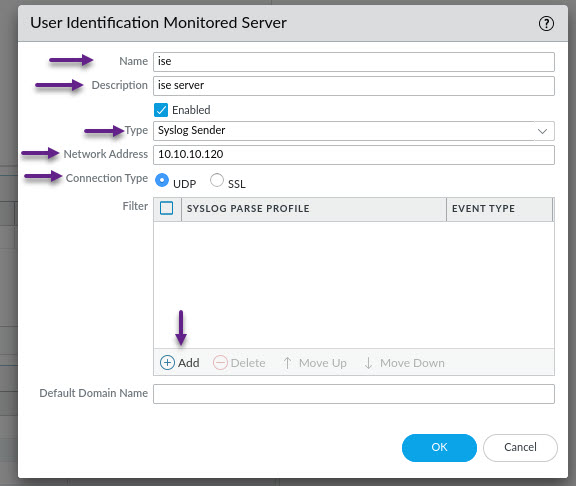Click the Default Domain Name field
This screenshot has height=486, width=576.
pos(354,394)
